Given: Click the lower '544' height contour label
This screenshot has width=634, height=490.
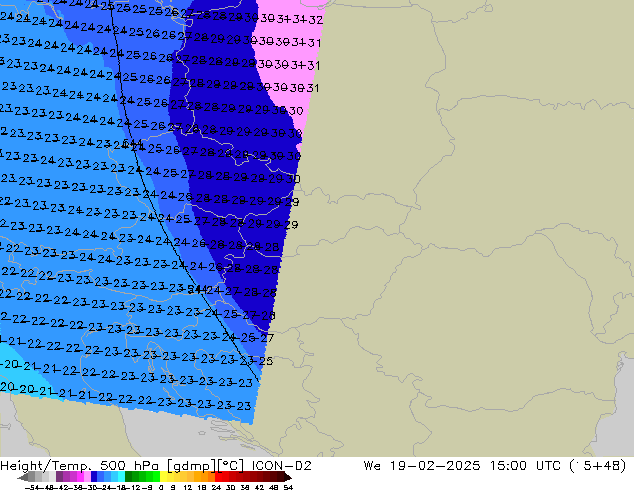Looking at the screenshot, I should pyautogui.click(x=198, y=289).
